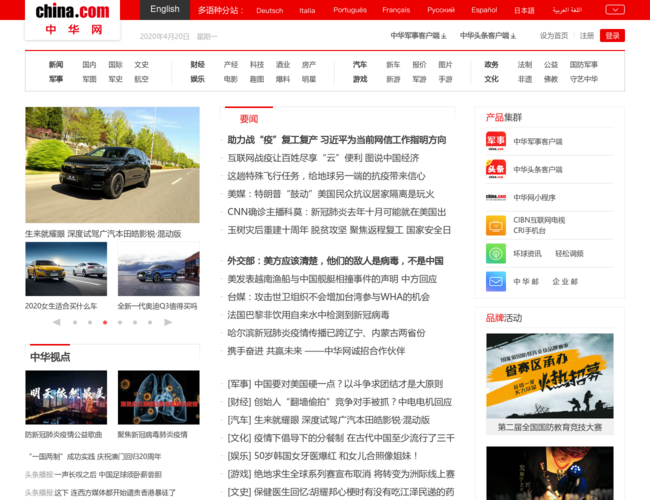
Task: Click the red 登录 login button
Action: pyautogui.click(x=612, y=36)
